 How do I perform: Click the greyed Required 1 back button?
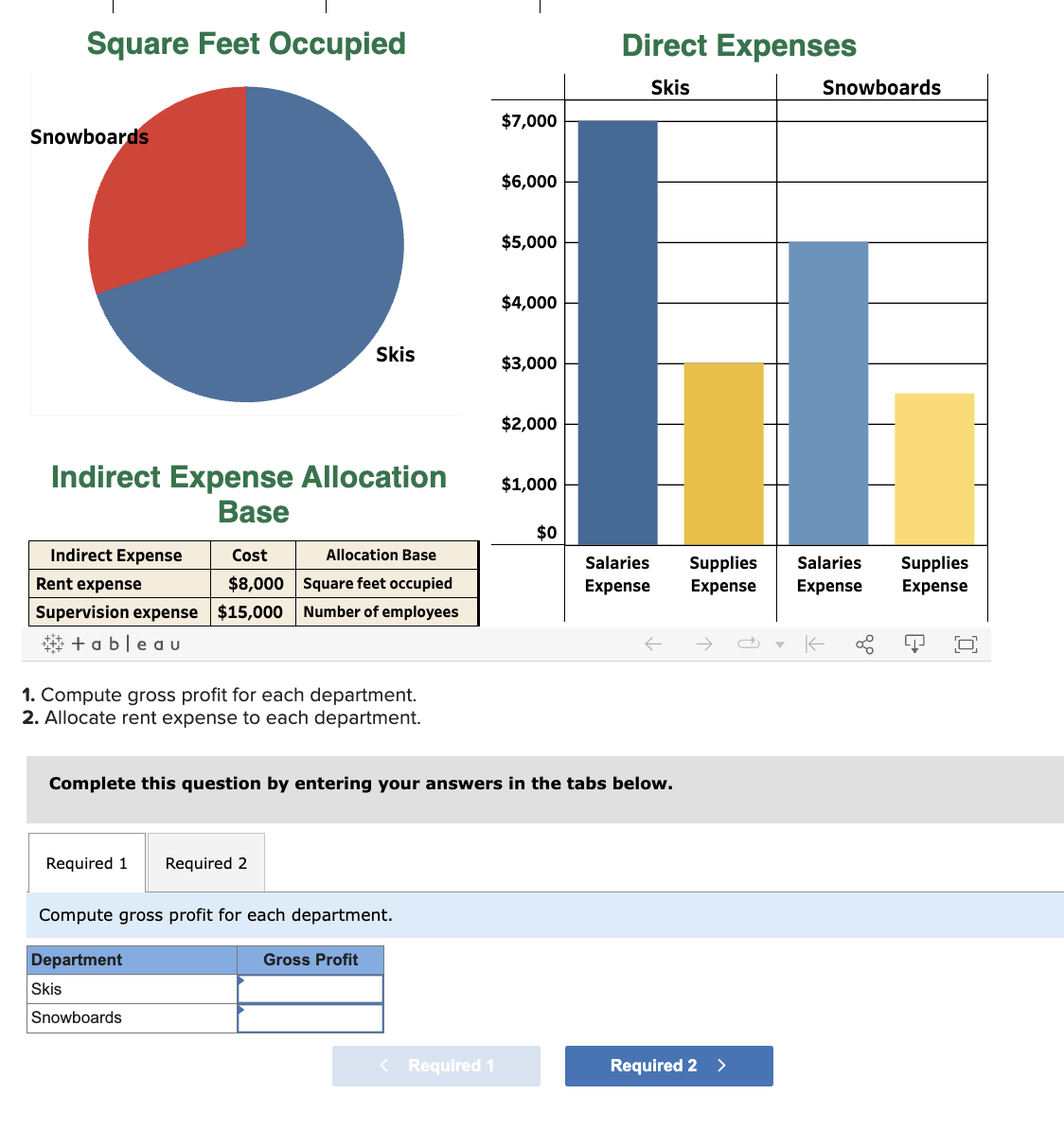click(436, 1065)
